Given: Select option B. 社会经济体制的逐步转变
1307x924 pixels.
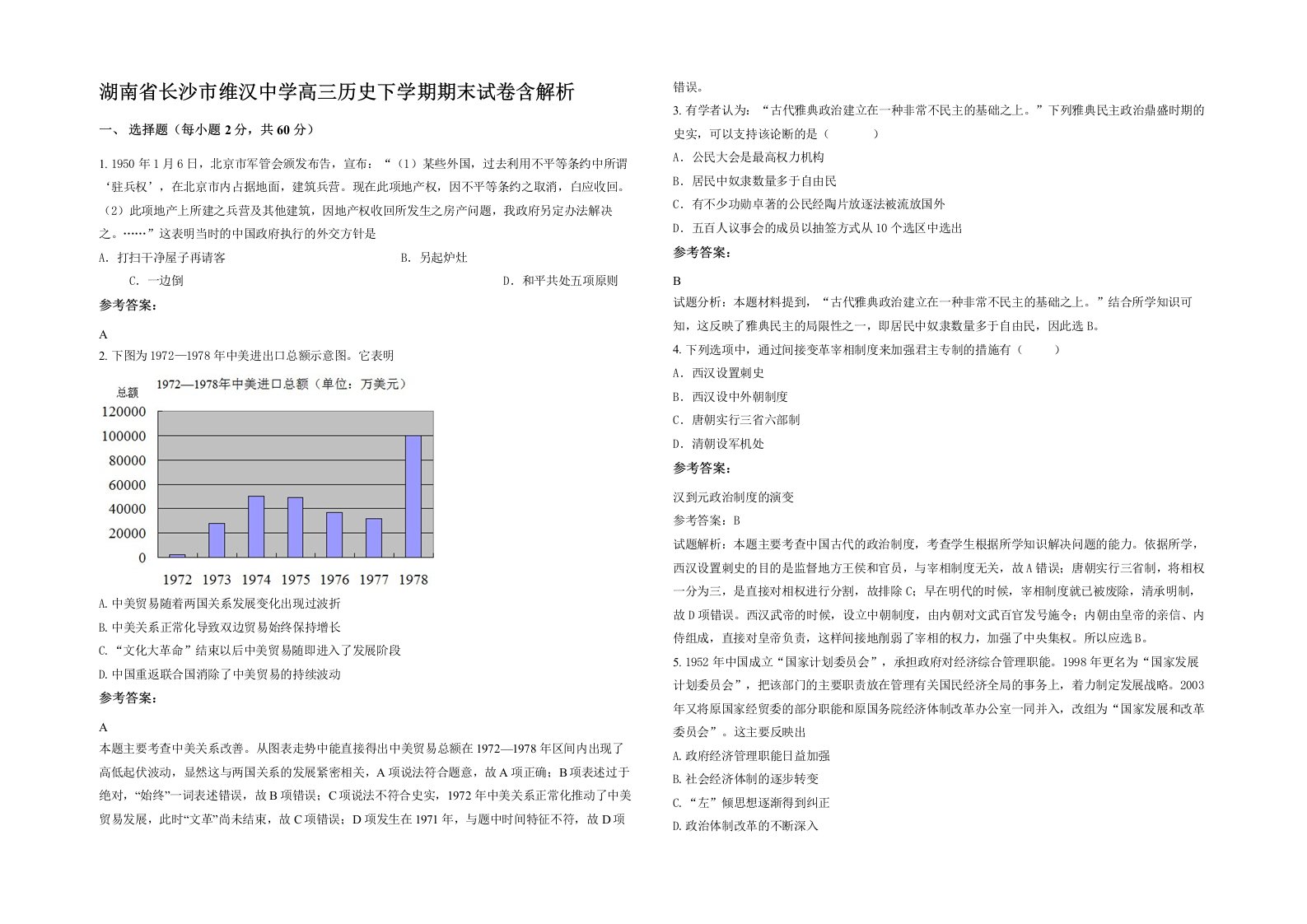Looking at the screenshot, I should pos(745,779).
